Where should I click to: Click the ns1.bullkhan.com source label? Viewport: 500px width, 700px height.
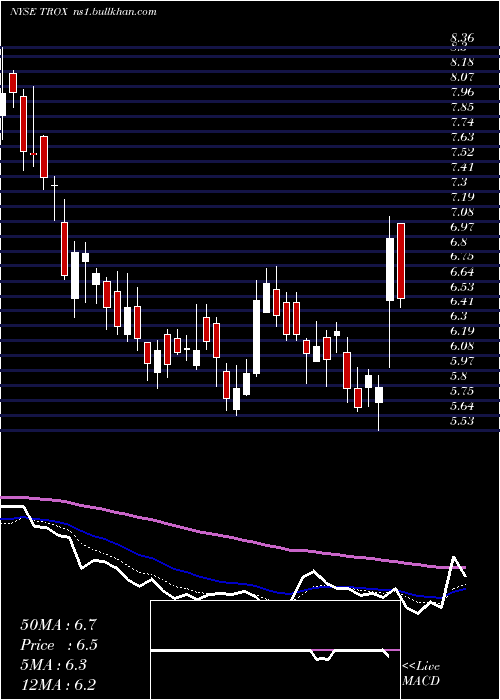113,12
